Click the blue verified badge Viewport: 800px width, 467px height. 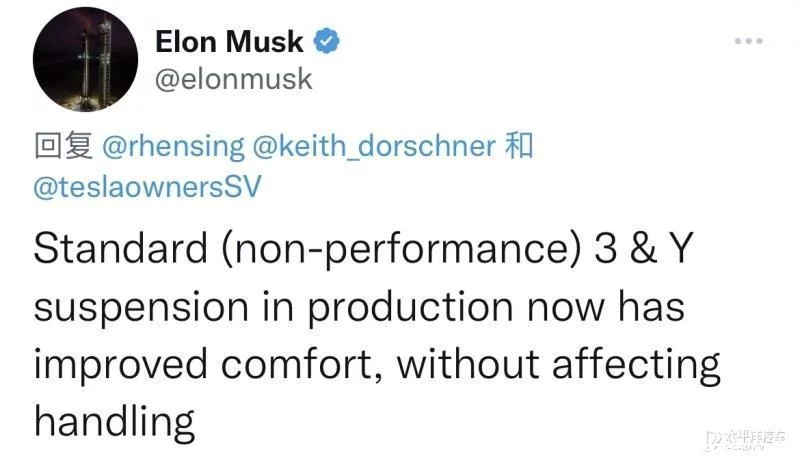329,42
